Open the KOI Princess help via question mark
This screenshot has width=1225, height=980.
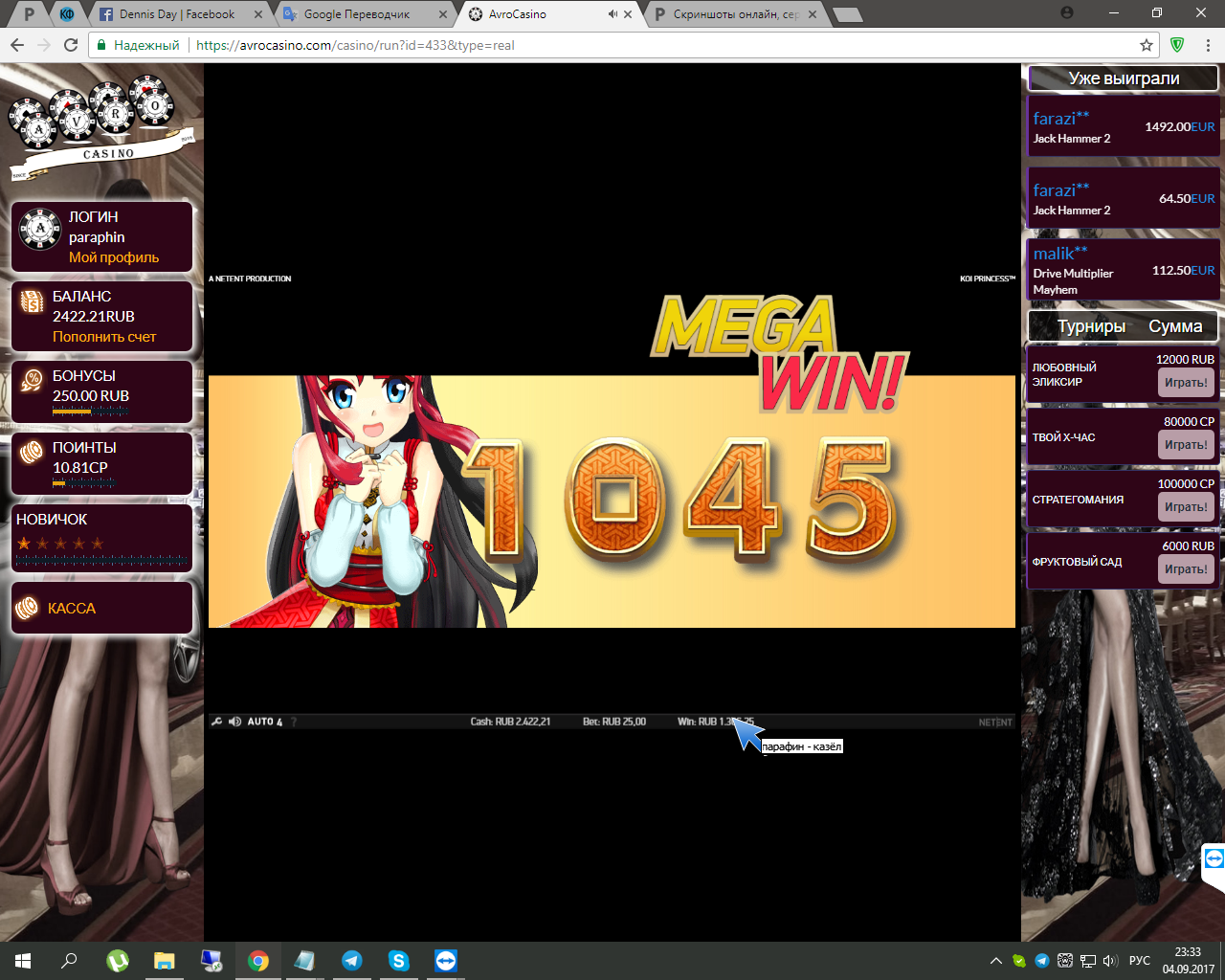click(294, 722)
